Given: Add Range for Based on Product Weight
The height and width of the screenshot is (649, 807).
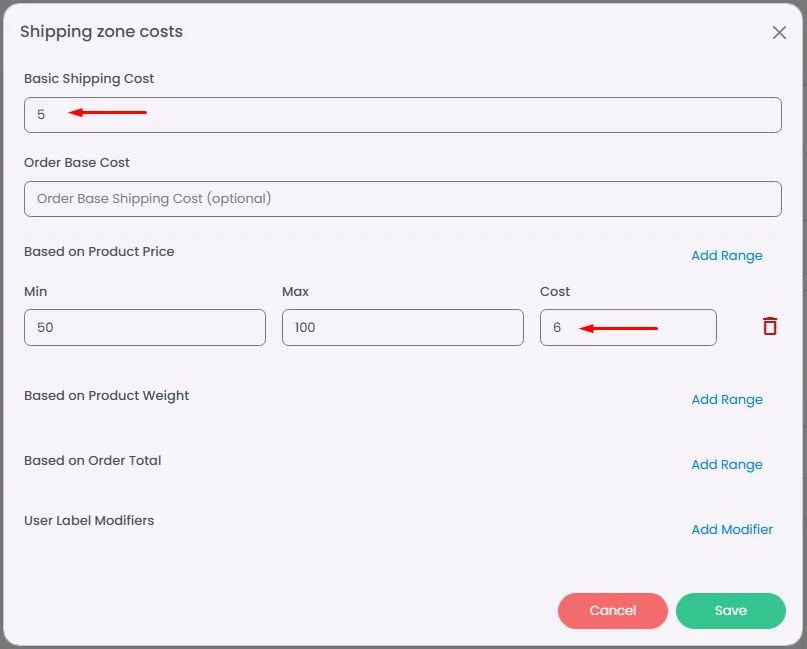Looking at the screenshot, I should click(x=727, y=399).
